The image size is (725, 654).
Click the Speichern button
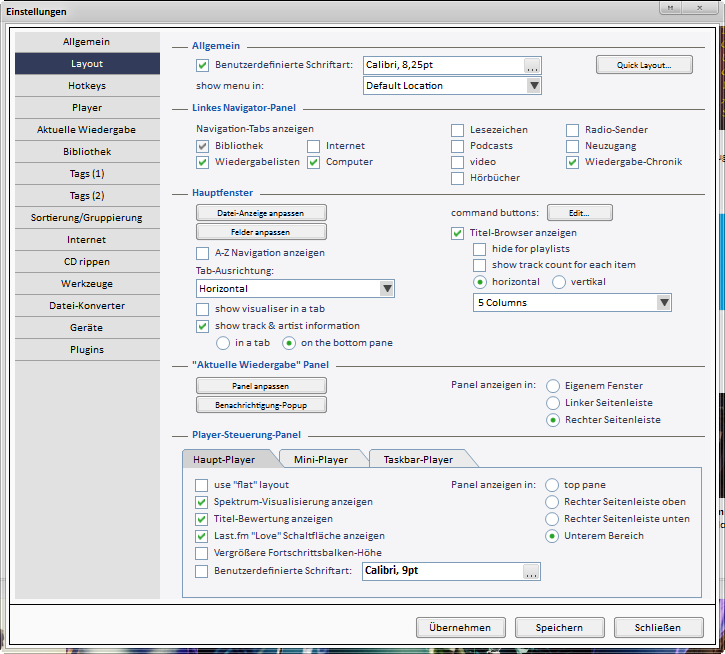click(x=559, y=628)
